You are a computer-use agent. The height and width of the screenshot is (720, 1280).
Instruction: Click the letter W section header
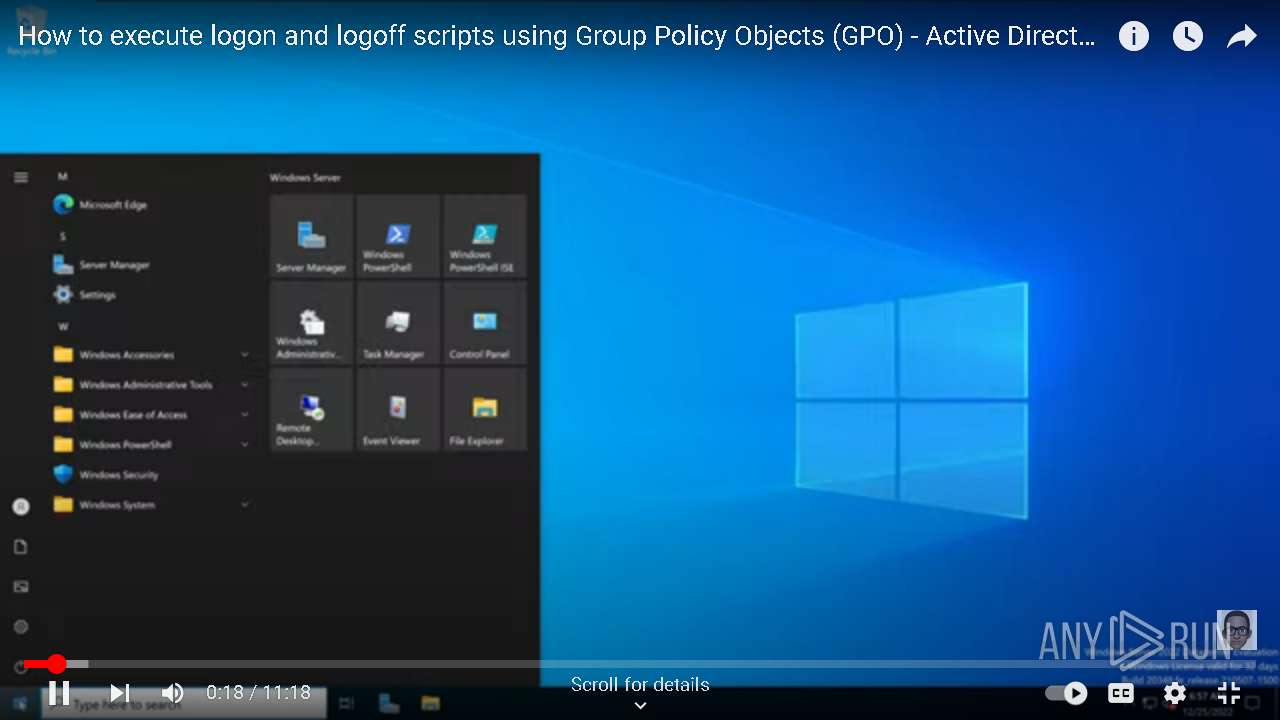click(x=63, y=327)
